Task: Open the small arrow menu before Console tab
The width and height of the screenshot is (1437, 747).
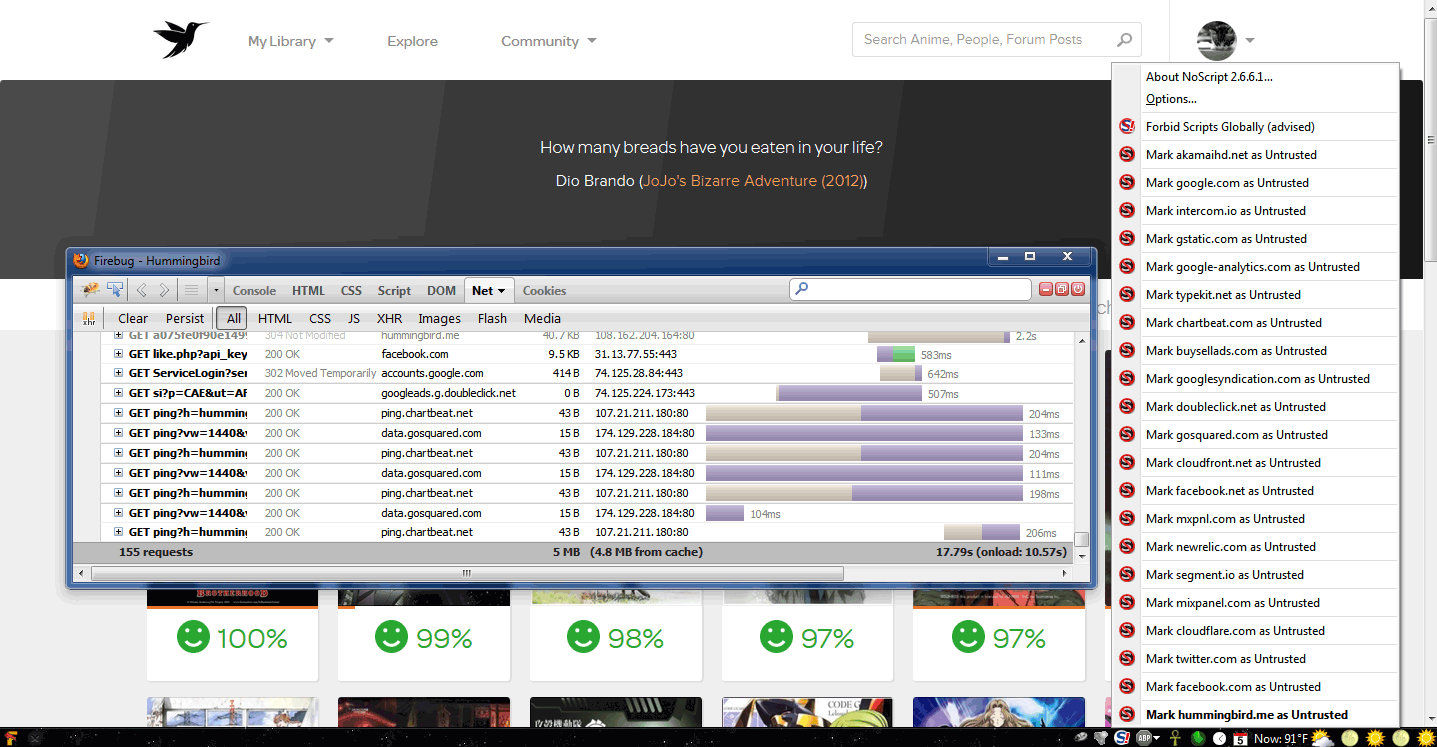Action: 216,290
